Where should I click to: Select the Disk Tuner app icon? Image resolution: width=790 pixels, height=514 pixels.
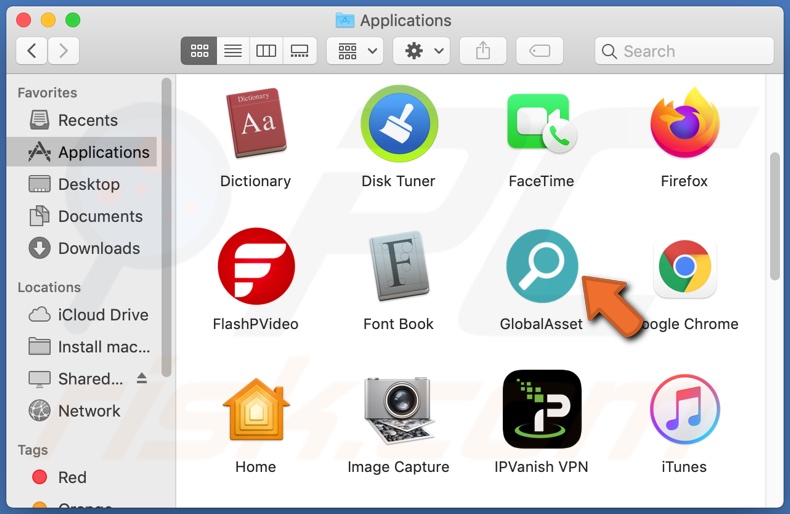[399, 123]
